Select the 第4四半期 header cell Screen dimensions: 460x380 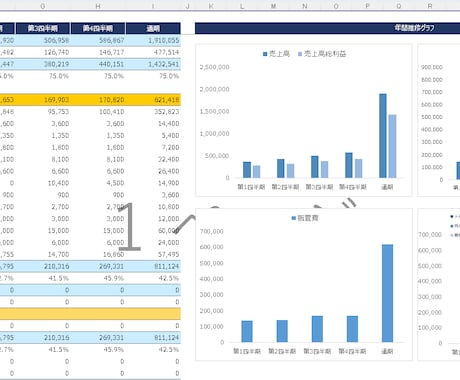pyautogui.click(x=98, y=28)
